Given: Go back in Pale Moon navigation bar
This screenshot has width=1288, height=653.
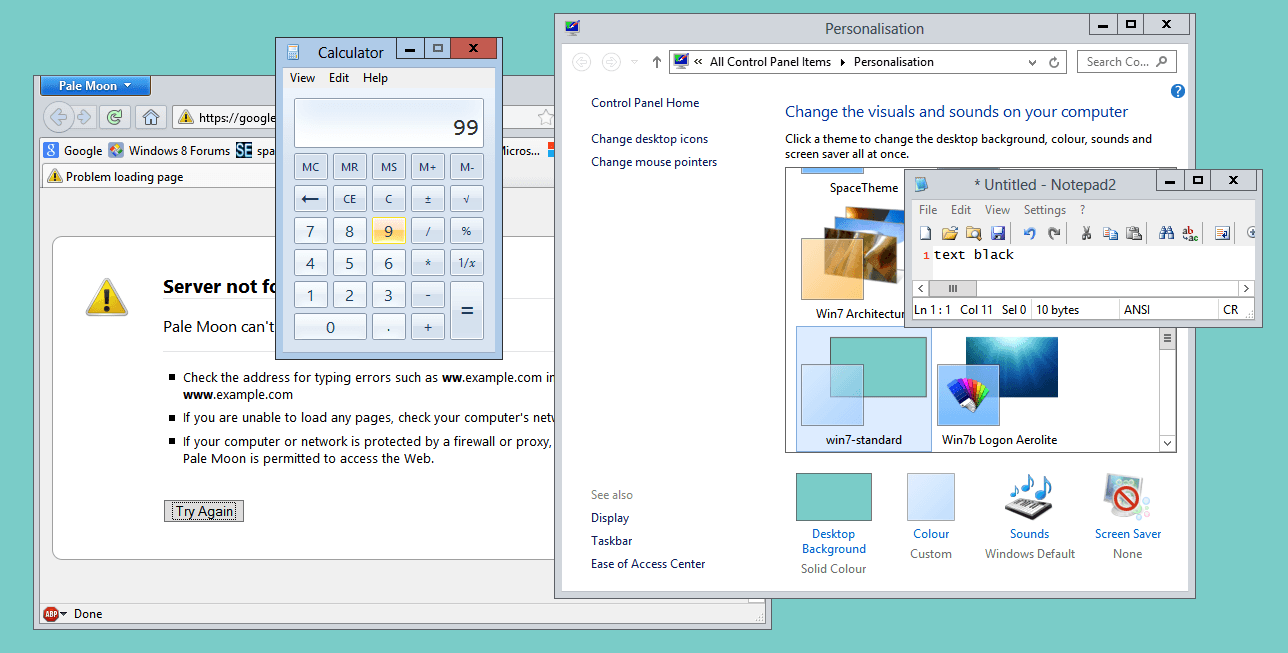Looking at the screenshot, I should click(x=58, y=118).
